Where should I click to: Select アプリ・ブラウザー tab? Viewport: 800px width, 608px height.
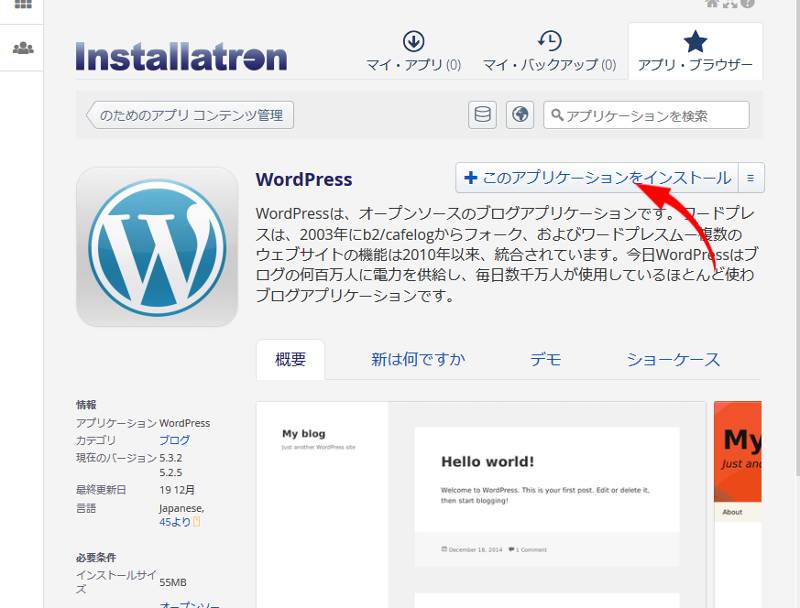point(695,52)
